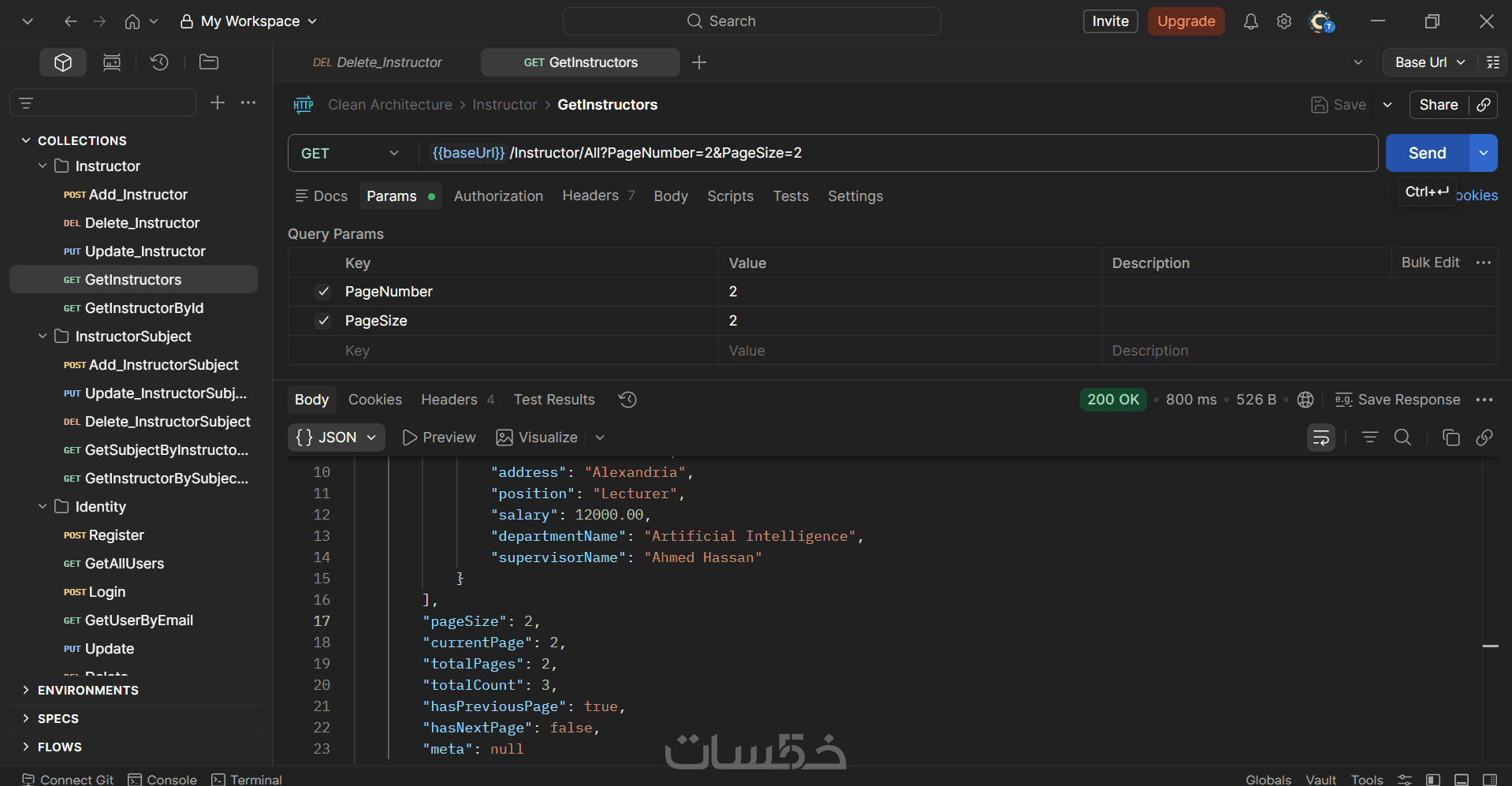Toggle word wrap in response viewer

1321,438
